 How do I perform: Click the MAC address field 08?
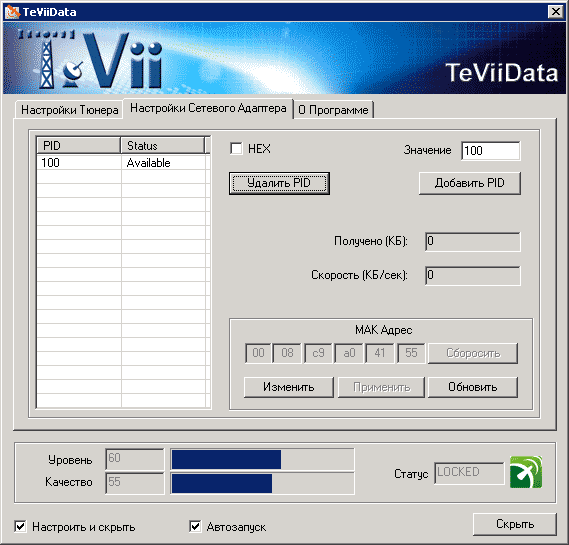(x=287, y=353)
